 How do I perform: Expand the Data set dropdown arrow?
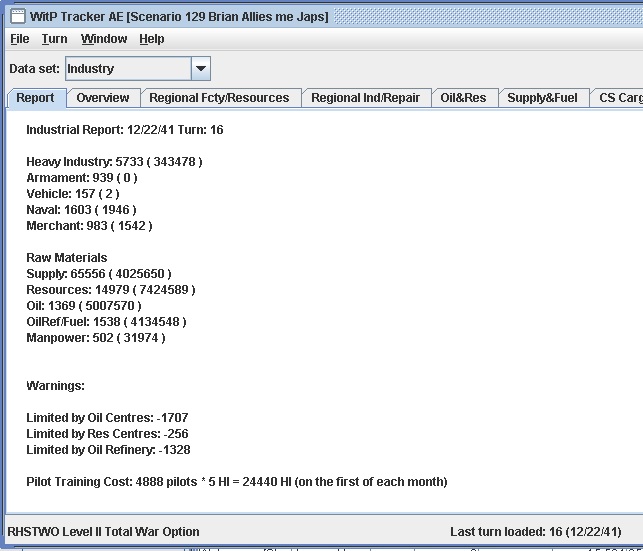(x=201, y=68)
